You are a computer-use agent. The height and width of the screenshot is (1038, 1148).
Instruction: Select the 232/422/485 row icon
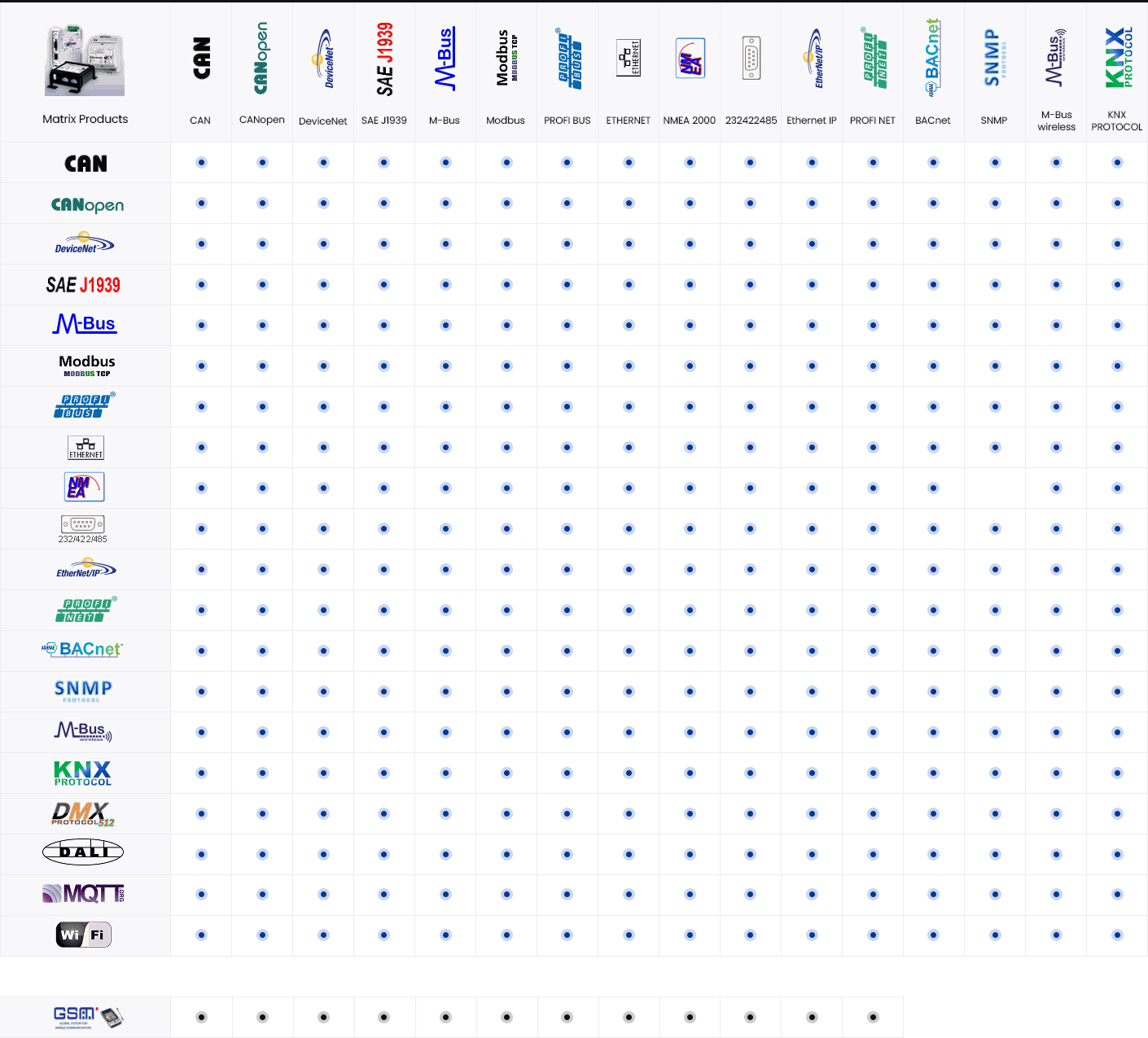83,529
